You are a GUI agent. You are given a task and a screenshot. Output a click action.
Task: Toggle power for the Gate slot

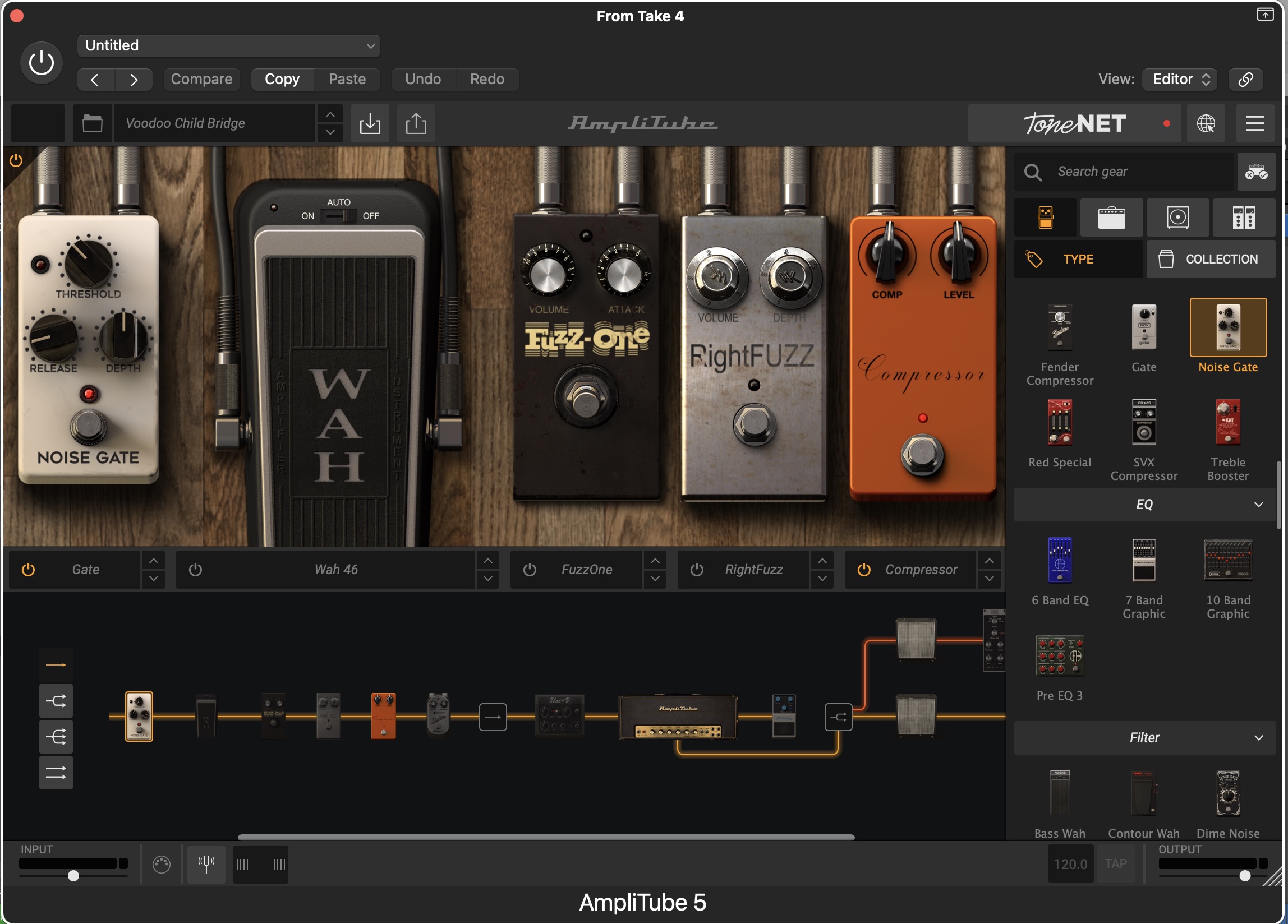click(x=28, y=569)
